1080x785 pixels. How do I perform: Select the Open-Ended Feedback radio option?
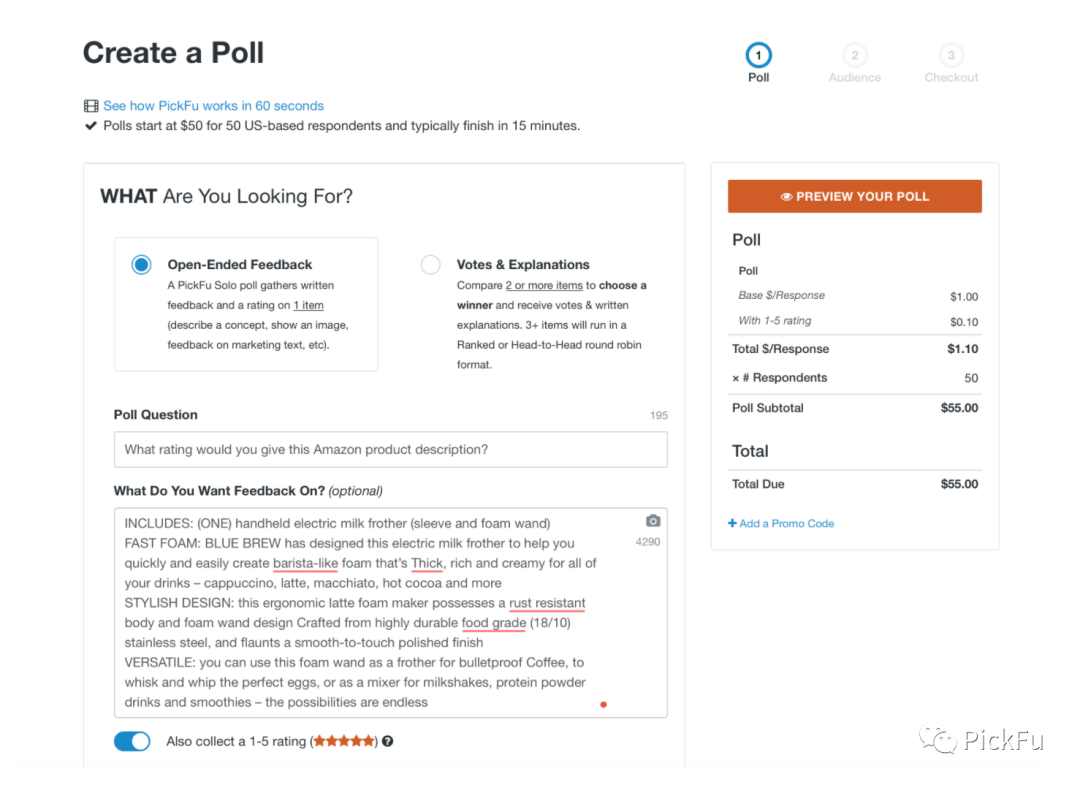[x=141, y=265]
